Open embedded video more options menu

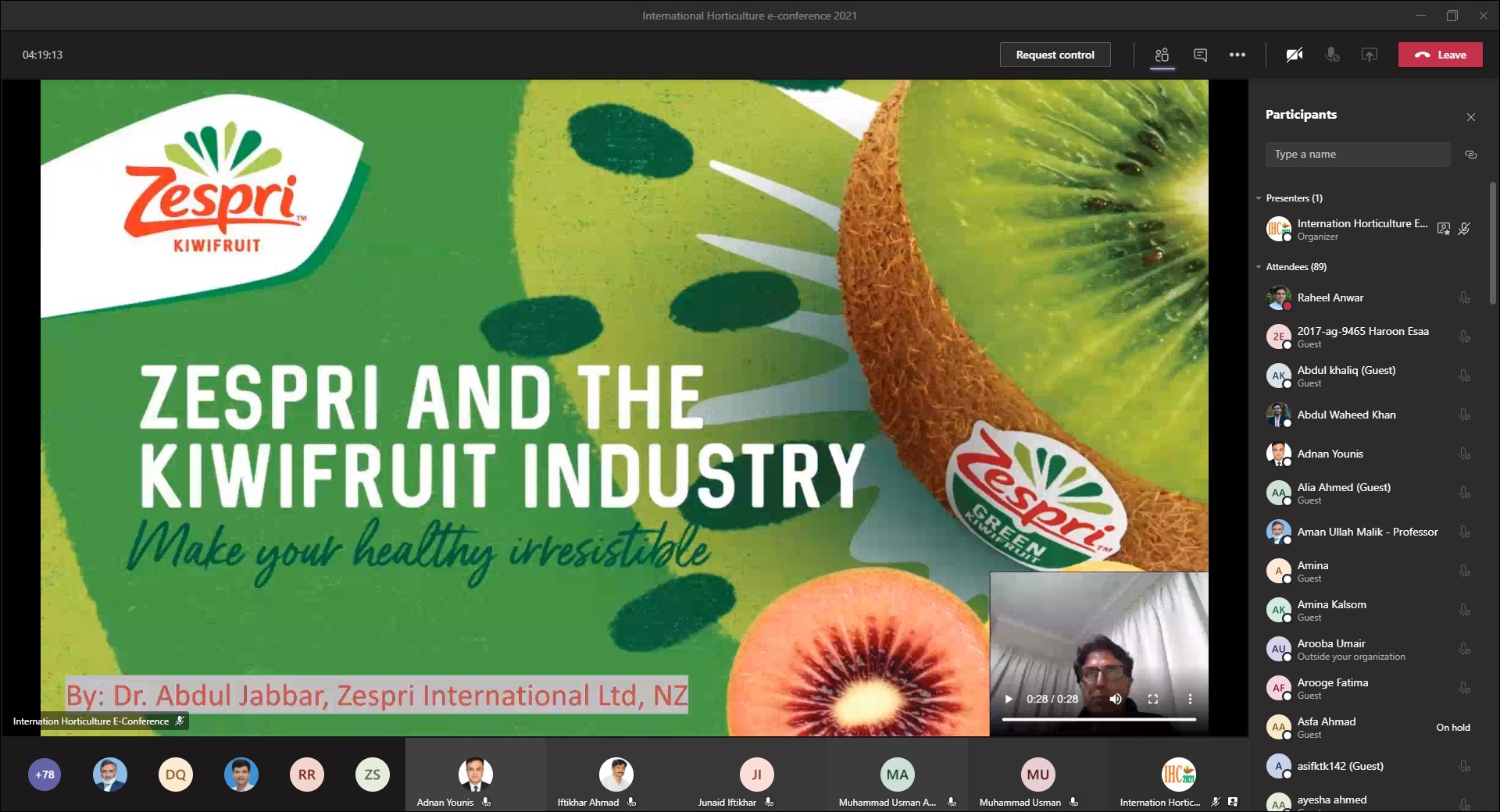click(x=1190, y=699)
